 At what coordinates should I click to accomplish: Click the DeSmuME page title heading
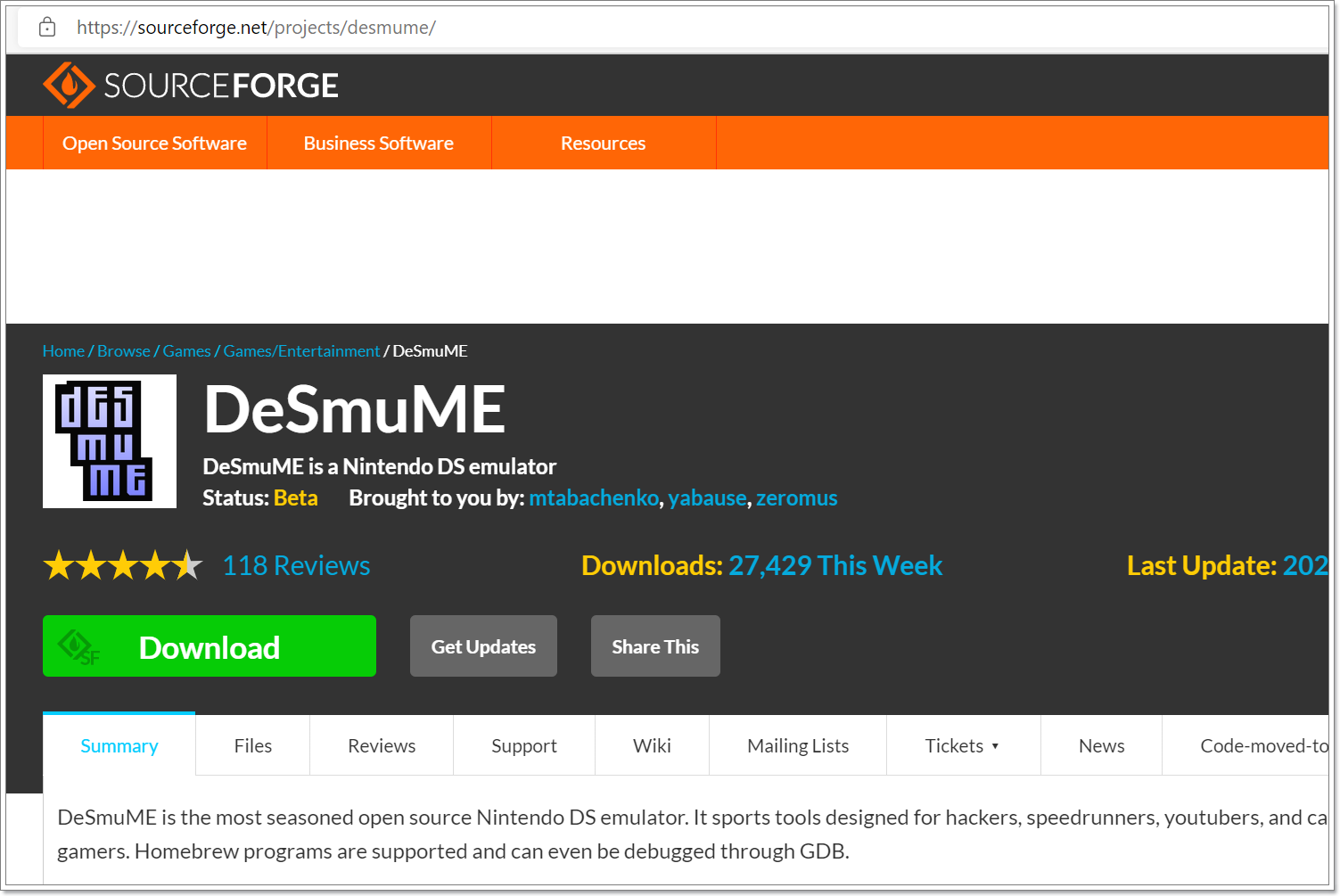coord(355,410)
